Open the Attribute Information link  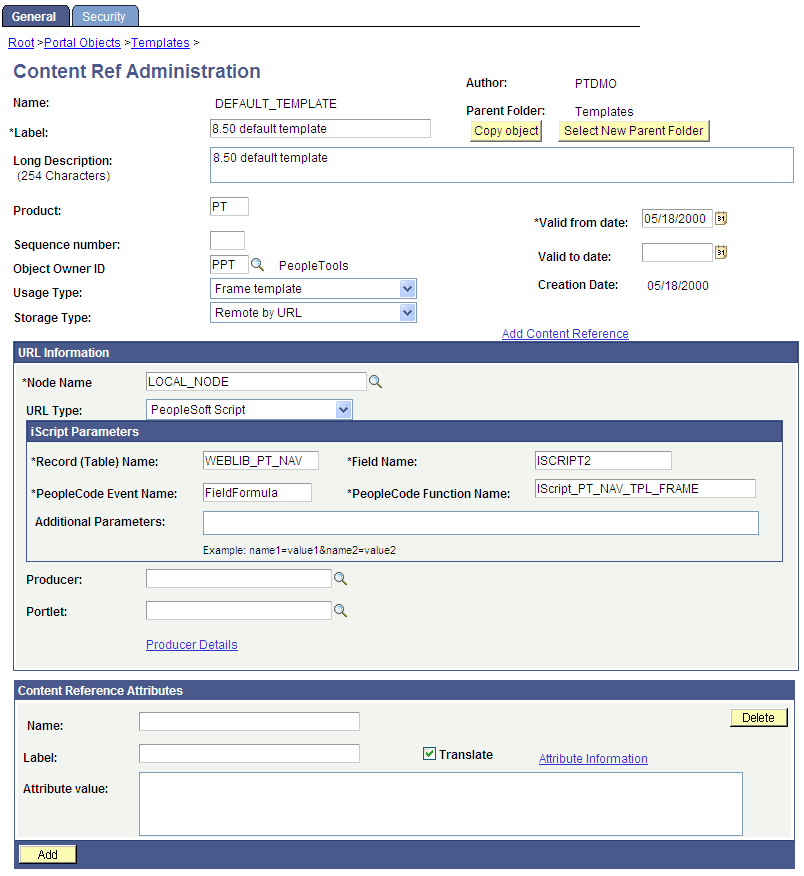[x=593, y=759]
